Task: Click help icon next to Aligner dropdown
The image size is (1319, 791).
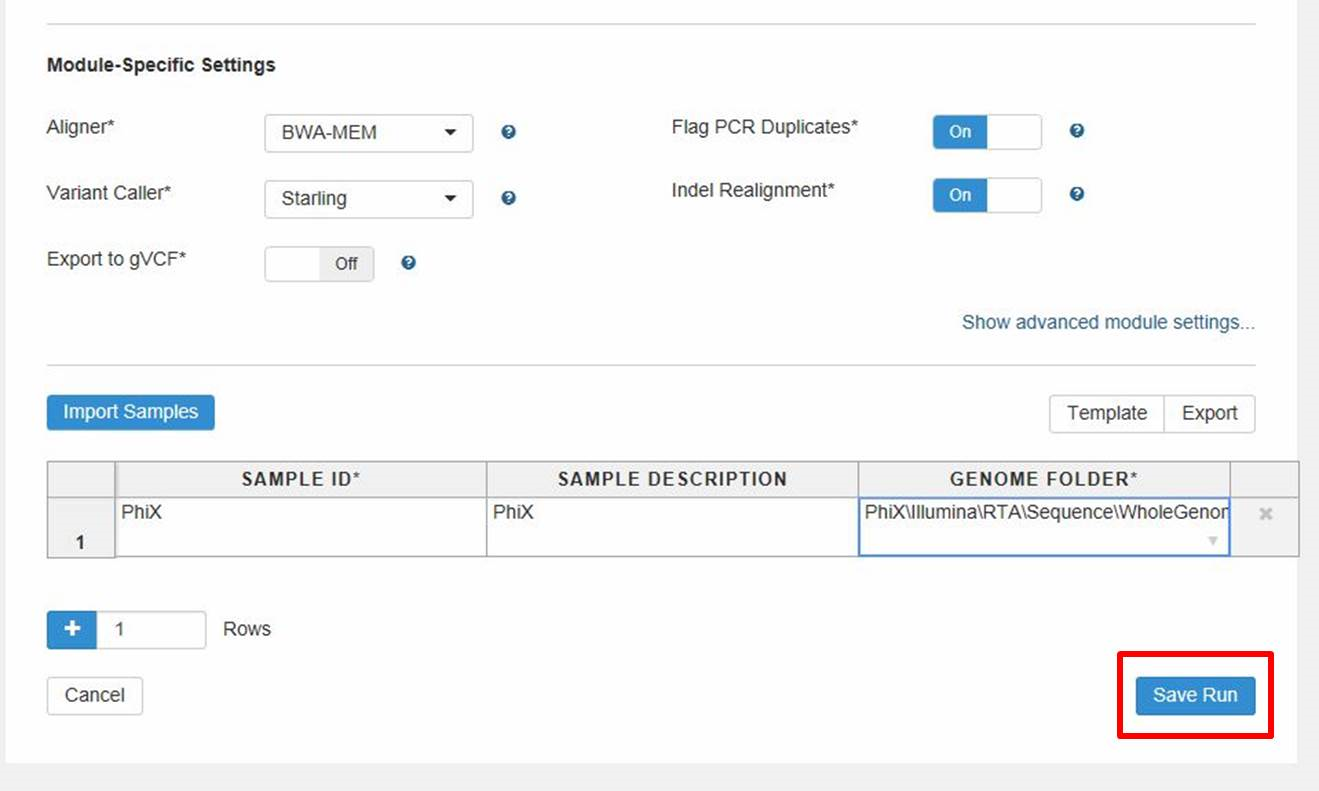Action: (508, 132)
